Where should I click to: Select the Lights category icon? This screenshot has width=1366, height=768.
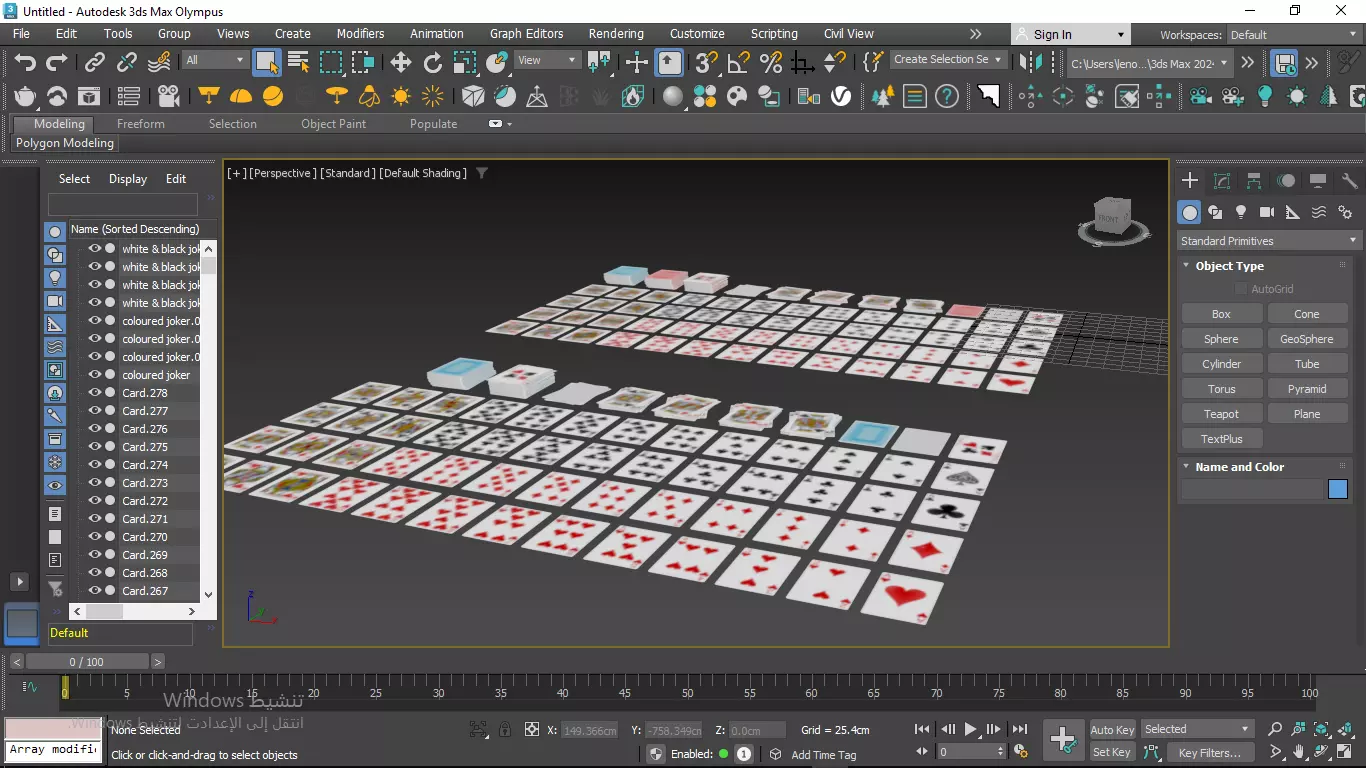point(1241,212)
